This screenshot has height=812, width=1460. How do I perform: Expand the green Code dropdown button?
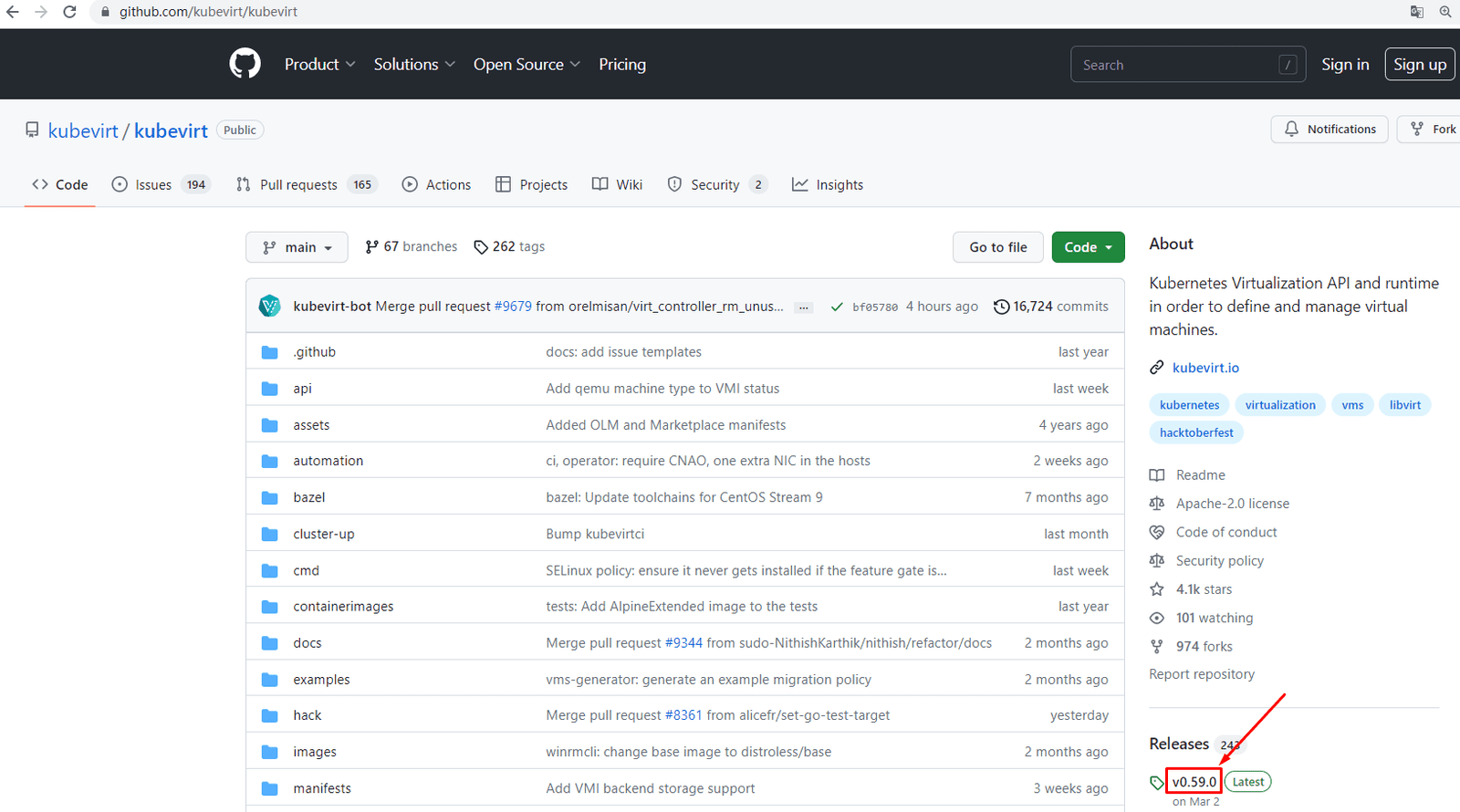[x=1088, y=247]
